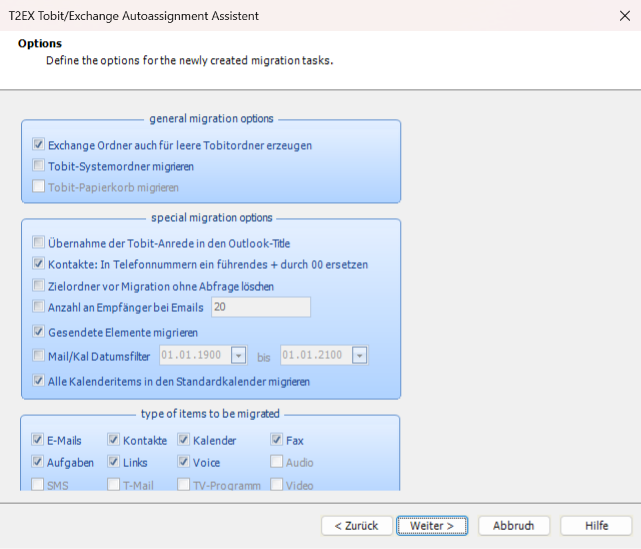Uncheck Exchange Ordner auch für leere Tobitordner erzeugen

pyautogui.click(x=38, y=144)
